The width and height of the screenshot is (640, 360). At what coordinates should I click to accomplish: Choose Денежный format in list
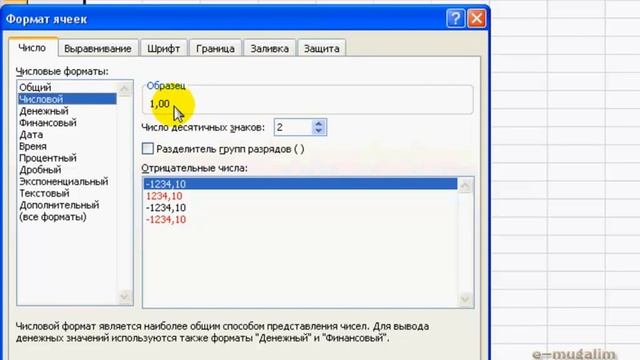pyautogui.click(x=67, y=111)
